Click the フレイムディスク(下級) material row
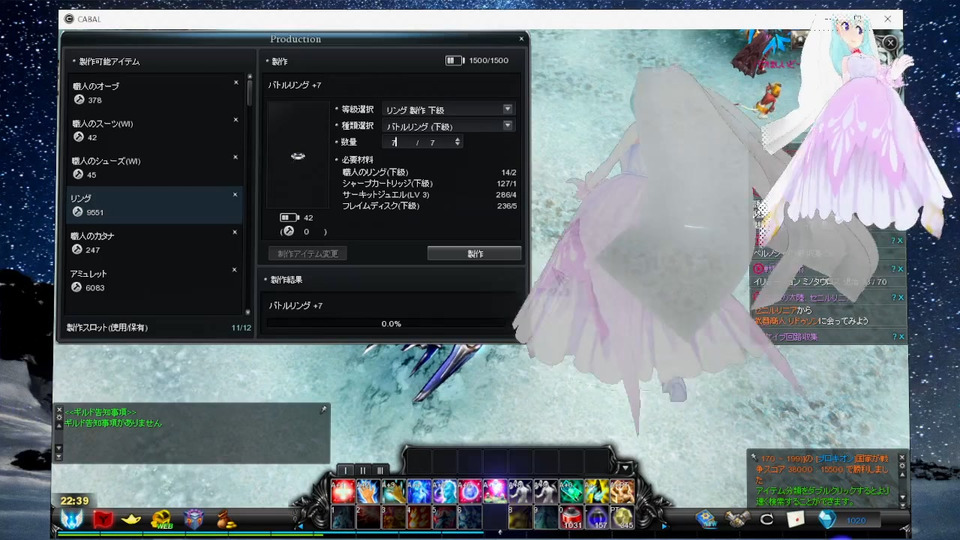 (429, 206)
